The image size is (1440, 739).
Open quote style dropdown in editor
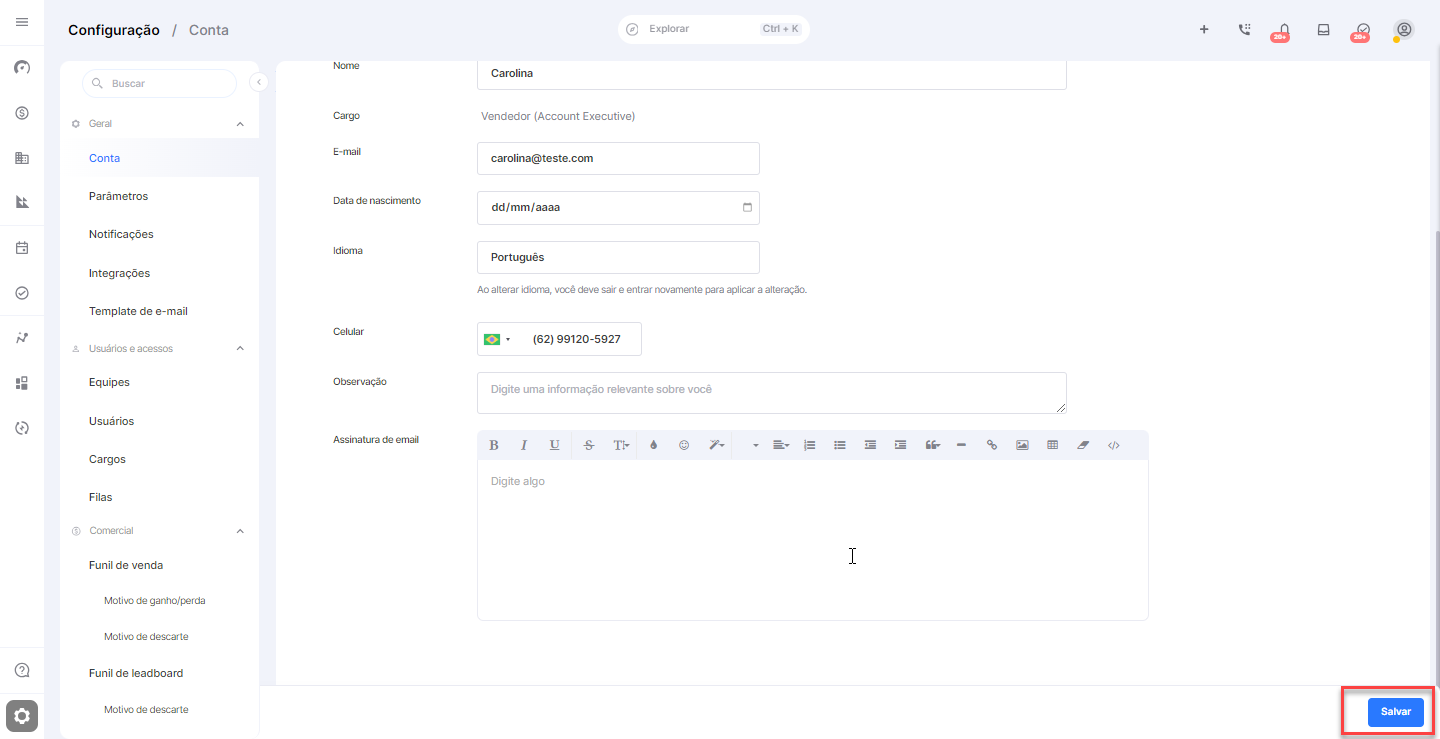tap(932, 445)
